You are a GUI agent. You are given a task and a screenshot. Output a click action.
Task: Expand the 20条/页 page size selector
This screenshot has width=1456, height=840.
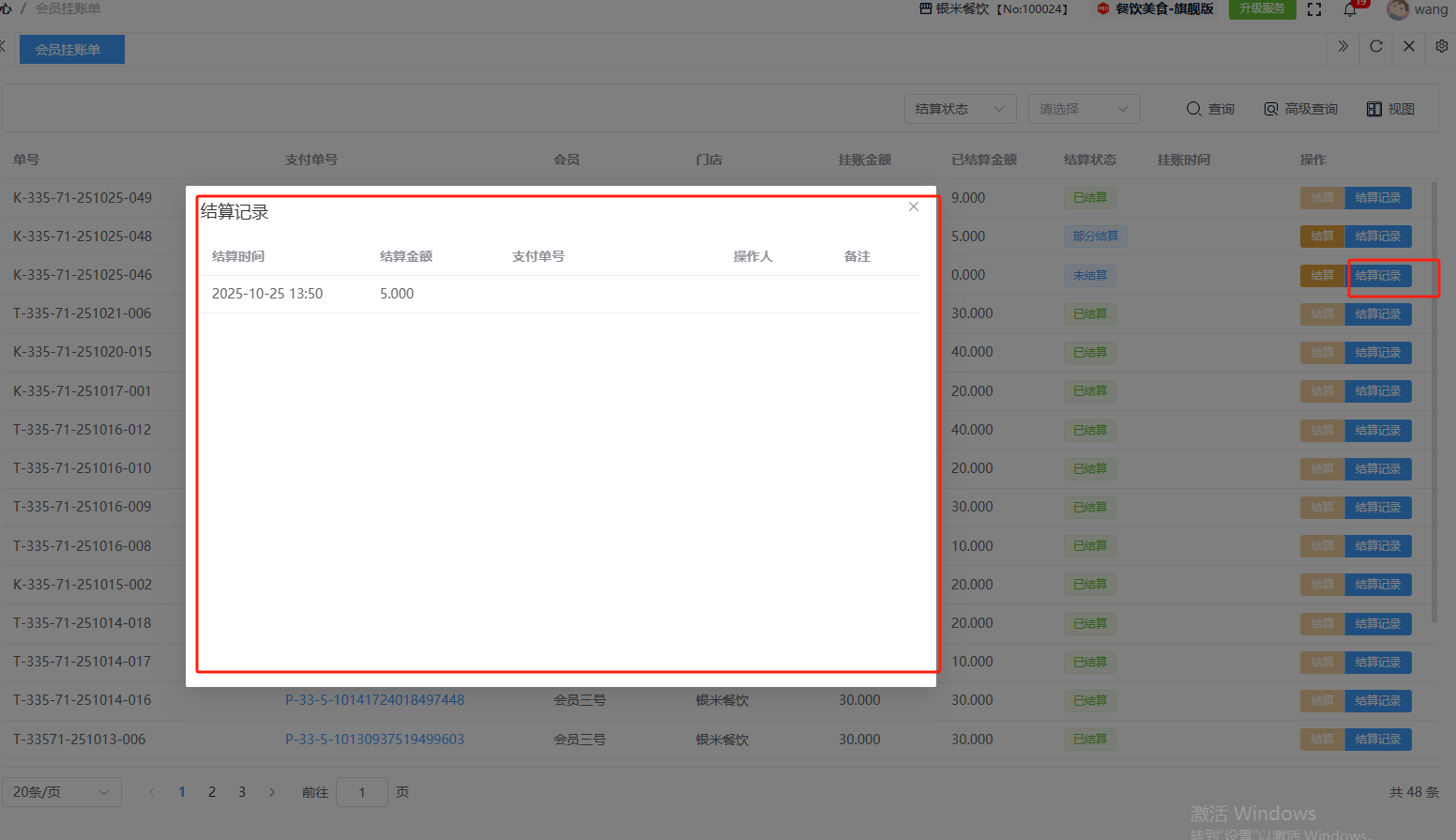(61, 792)
